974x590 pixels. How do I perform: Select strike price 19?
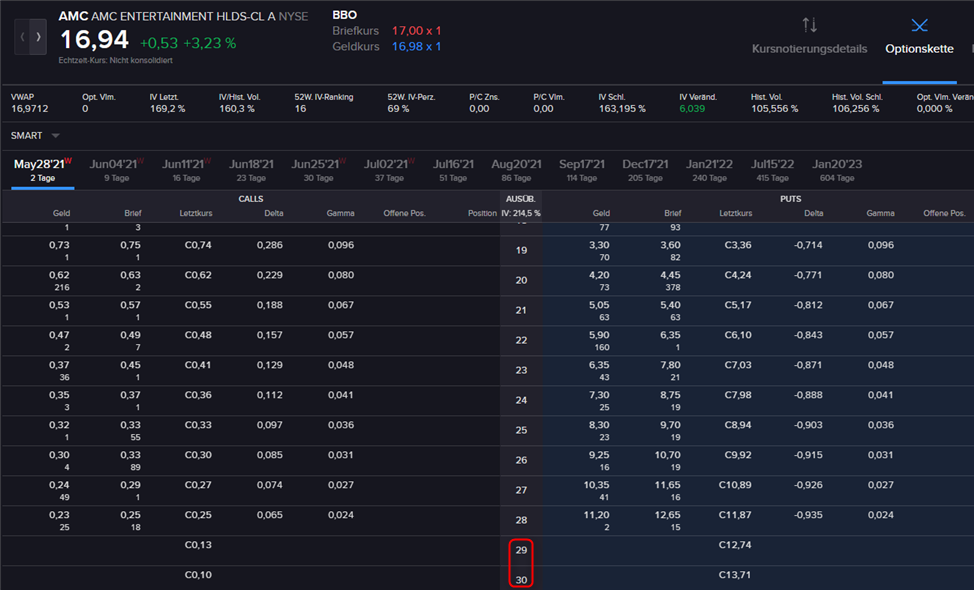[x=521, y=250]
